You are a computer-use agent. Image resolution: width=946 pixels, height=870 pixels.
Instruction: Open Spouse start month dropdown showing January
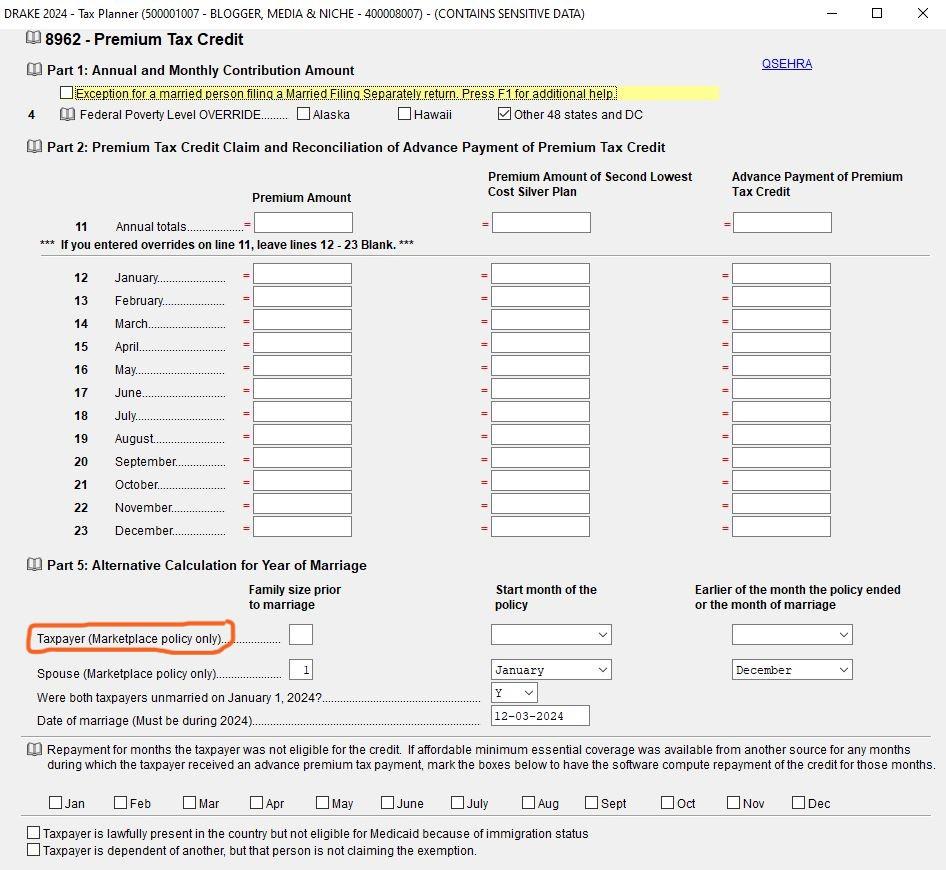click(x=551, y=670)
